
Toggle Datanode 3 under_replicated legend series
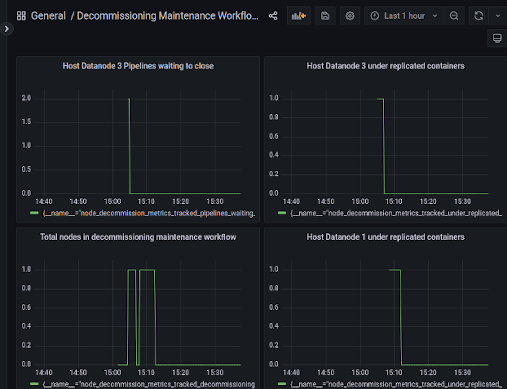coord(396,213)
